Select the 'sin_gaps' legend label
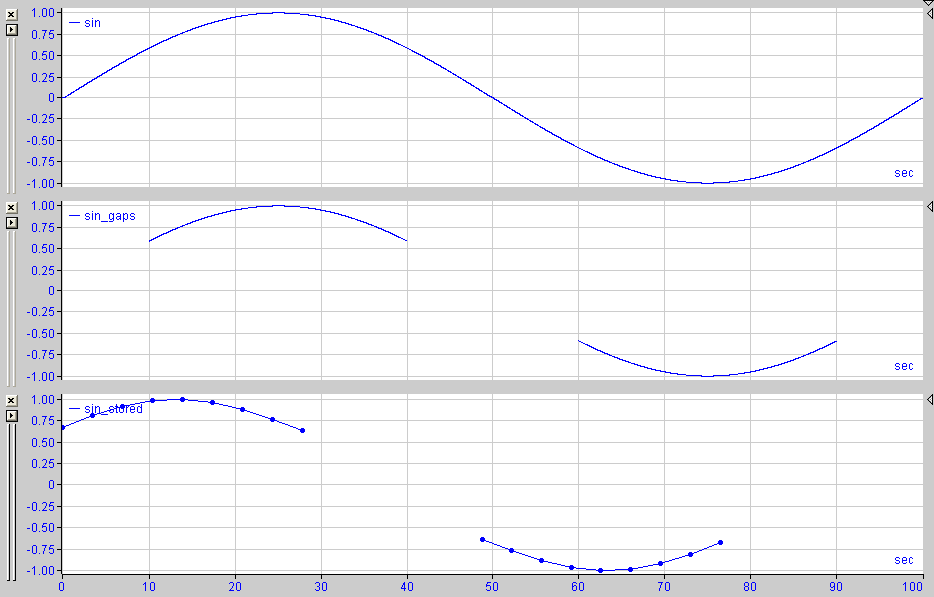This screenshot has width=934, height=597. point(110,216)
